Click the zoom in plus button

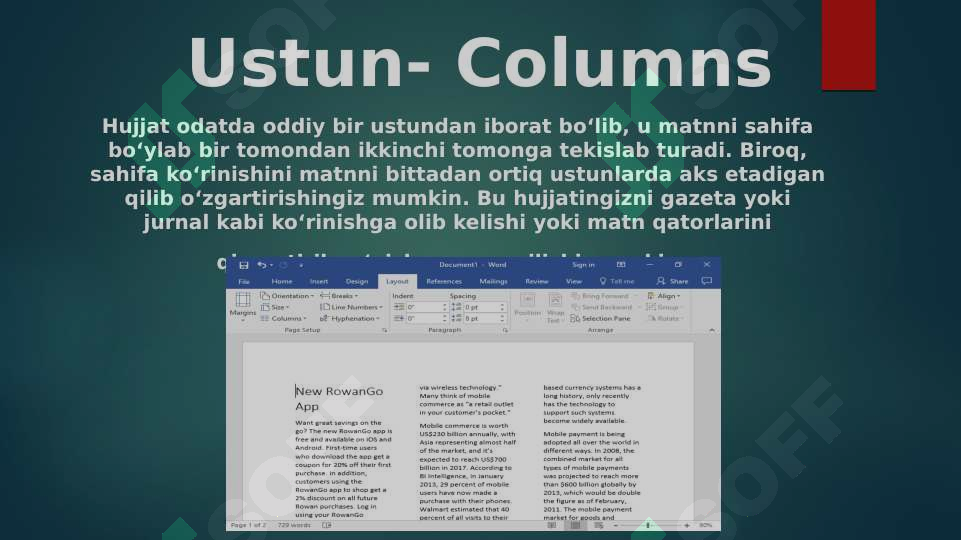point(686,525)
